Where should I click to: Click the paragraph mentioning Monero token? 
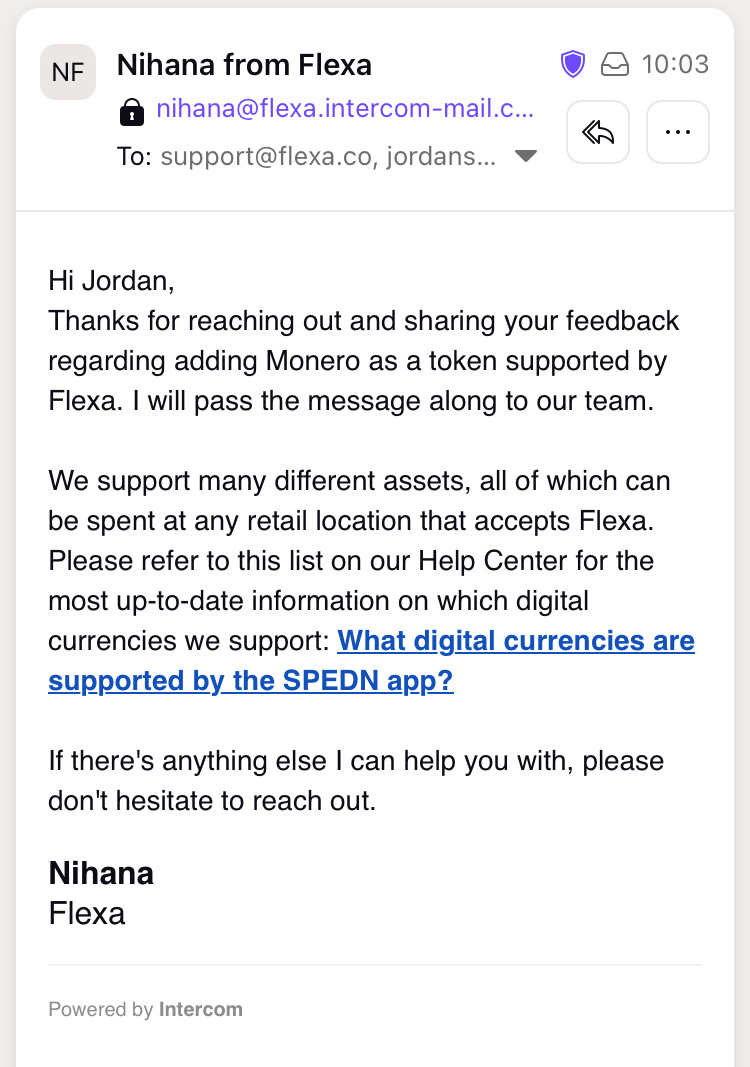click(x=363, y=361)
